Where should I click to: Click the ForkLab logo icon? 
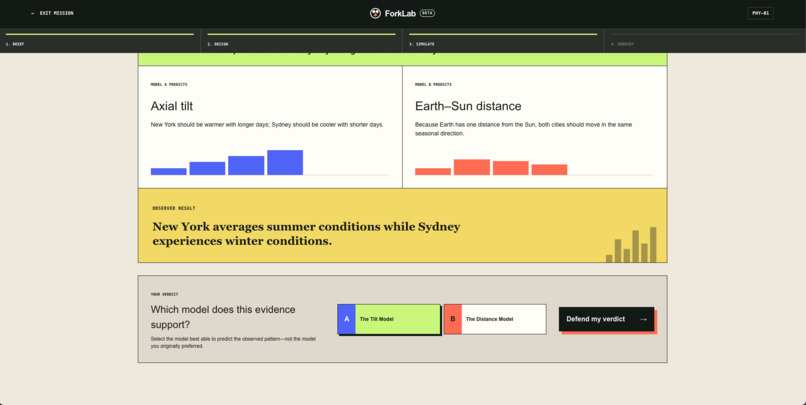(375, 13)
